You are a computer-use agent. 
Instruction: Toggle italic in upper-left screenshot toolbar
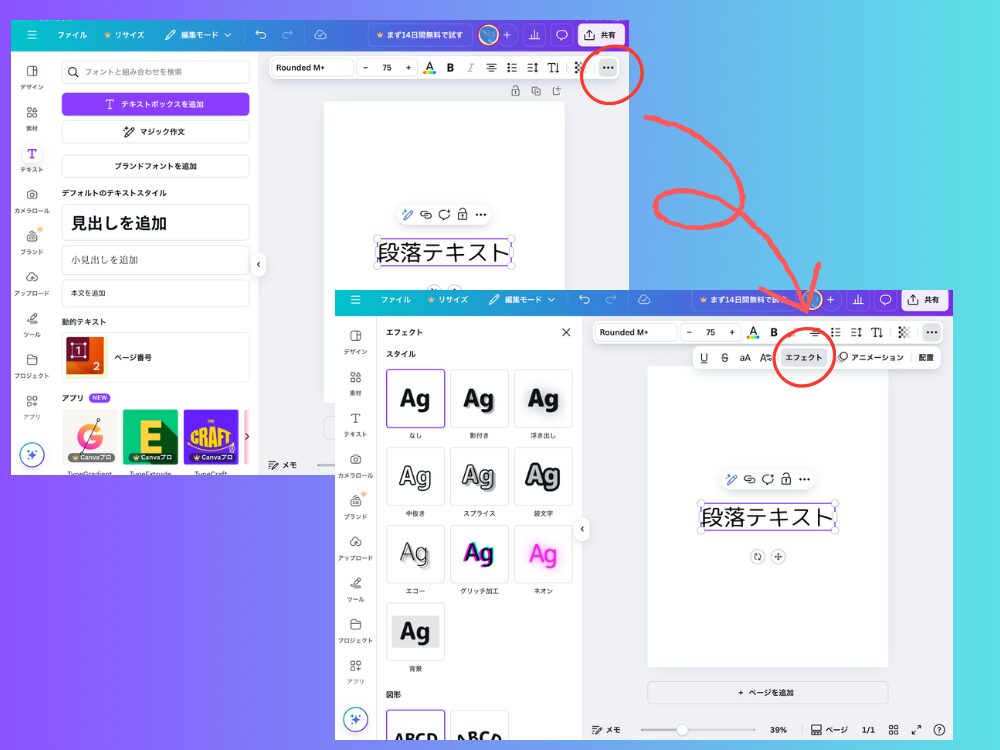(471, 68)
